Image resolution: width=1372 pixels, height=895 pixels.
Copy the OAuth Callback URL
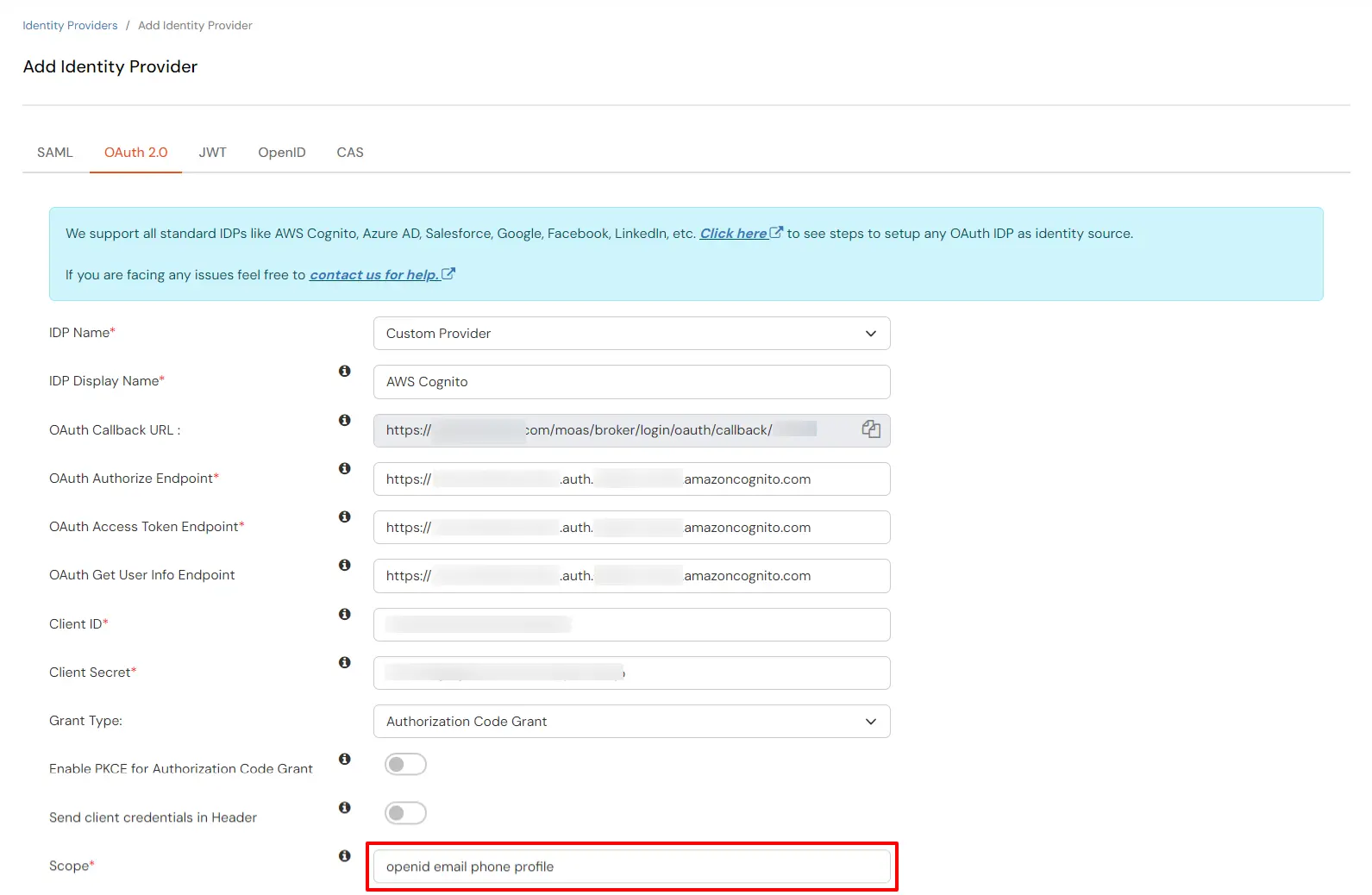click(x=871, y=429)
